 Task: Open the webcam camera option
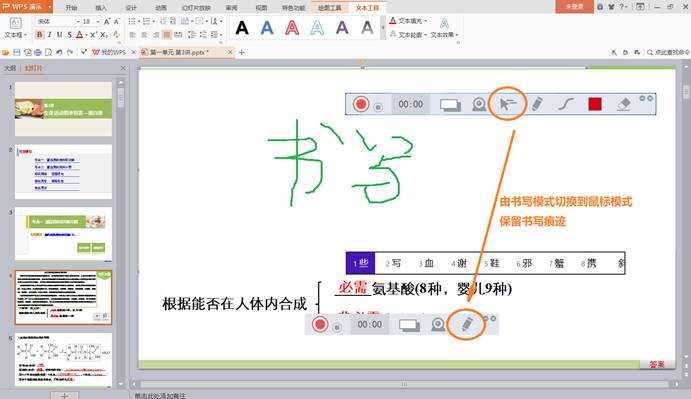tap(479, 104)
